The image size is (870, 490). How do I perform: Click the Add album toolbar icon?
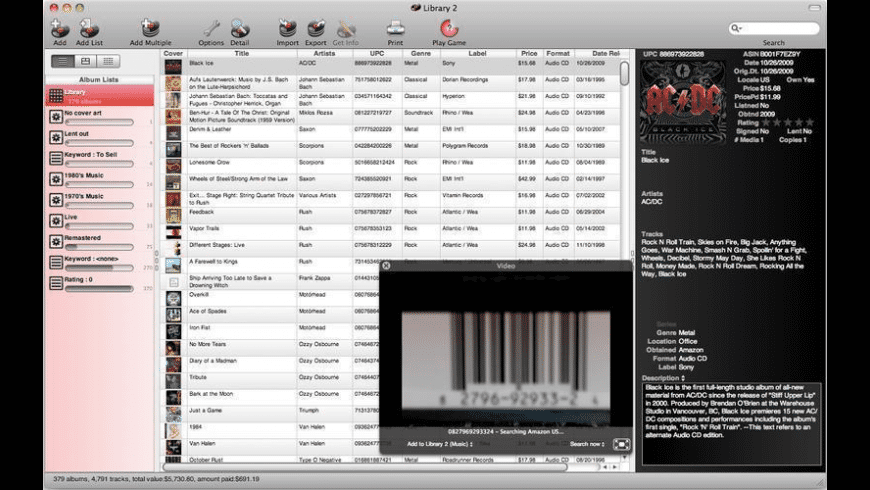[60, 28]
